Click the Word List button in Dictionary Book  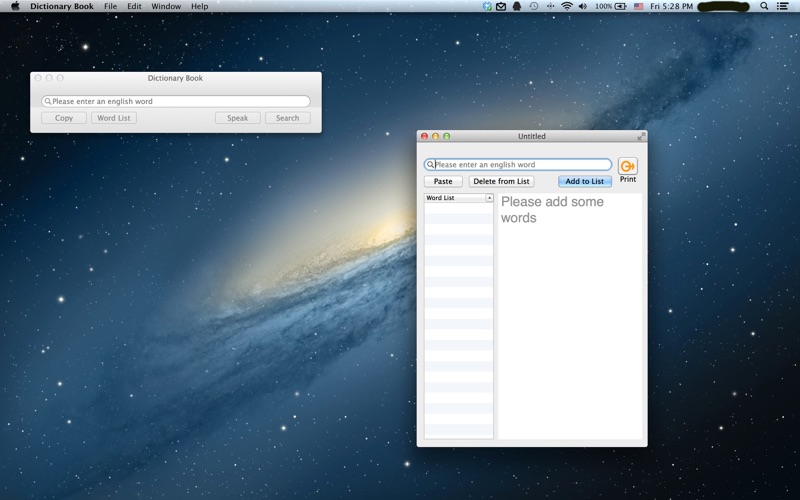(x=113, y=118)
